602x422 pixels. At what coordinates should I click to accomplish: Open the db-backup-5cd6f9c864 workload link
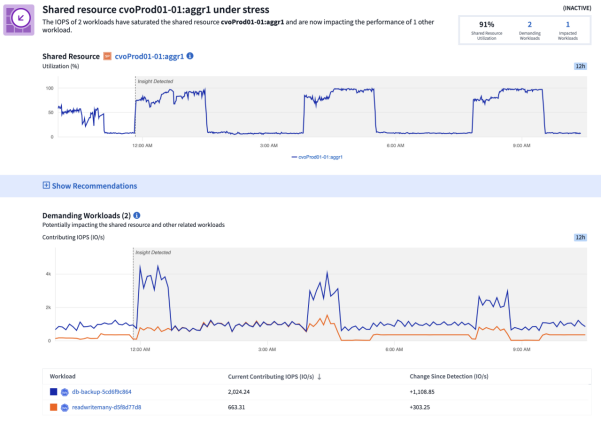(x=102, y=392)
